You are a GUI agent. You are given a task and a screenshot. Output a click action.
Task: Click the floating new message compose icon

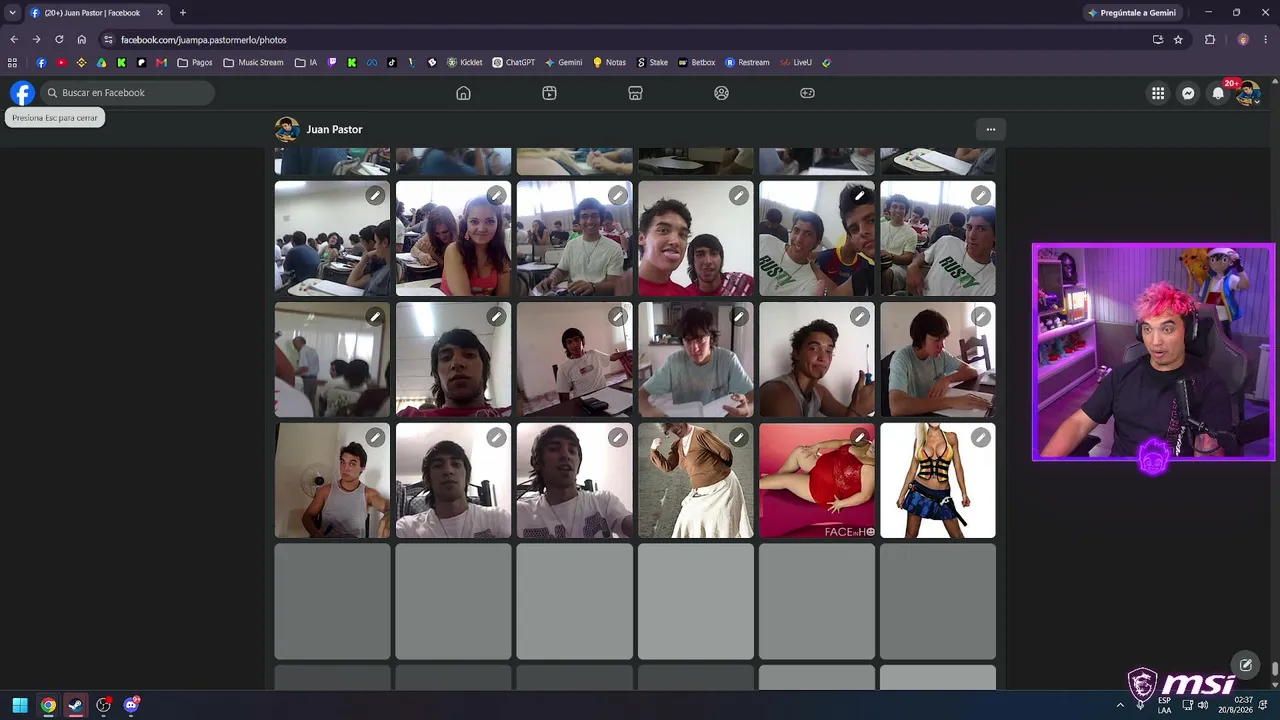tap(1246, 665)
